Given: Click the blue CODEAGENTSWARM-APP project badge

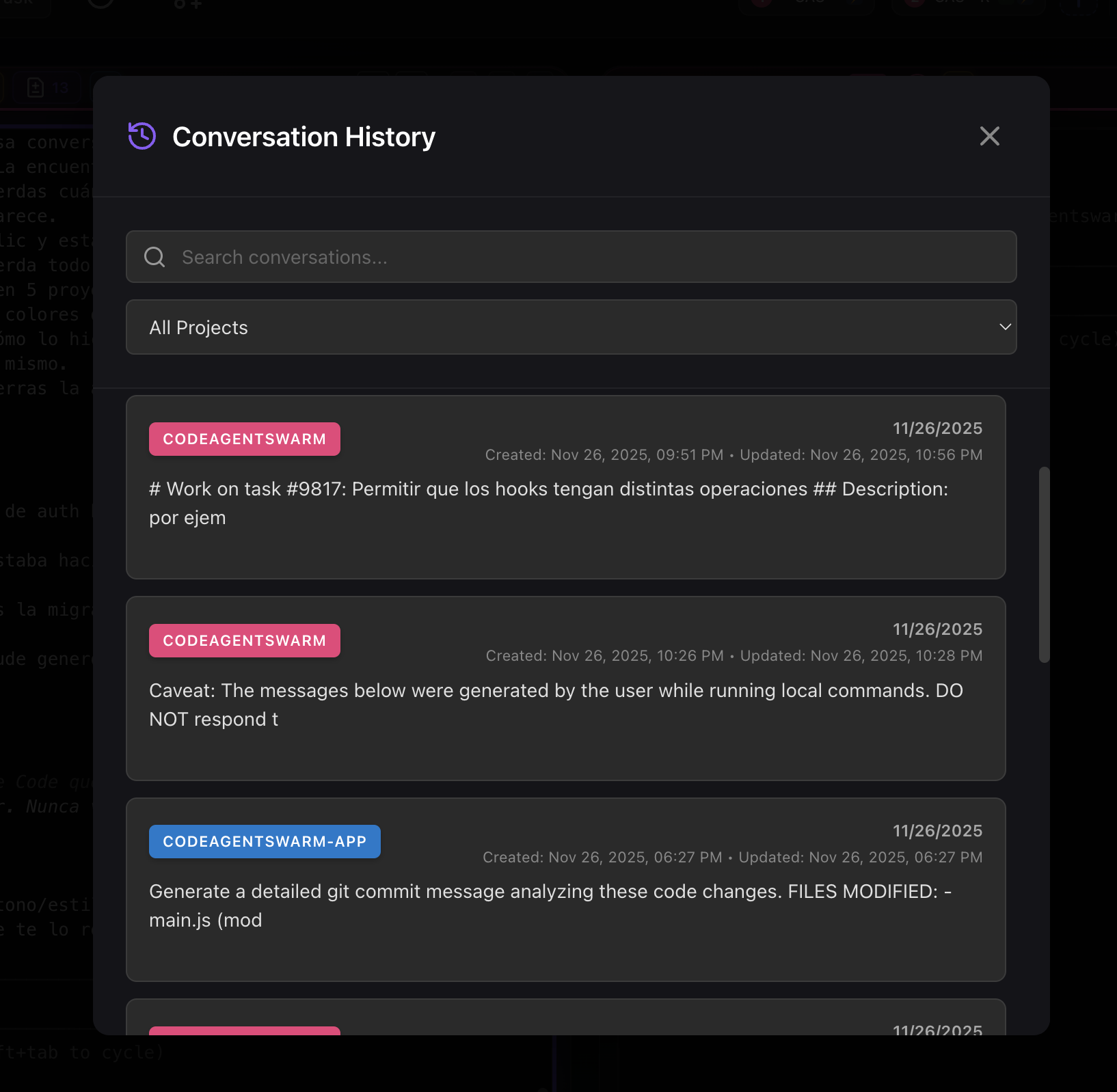Looking at the screenshot, I should click(265, 841).
